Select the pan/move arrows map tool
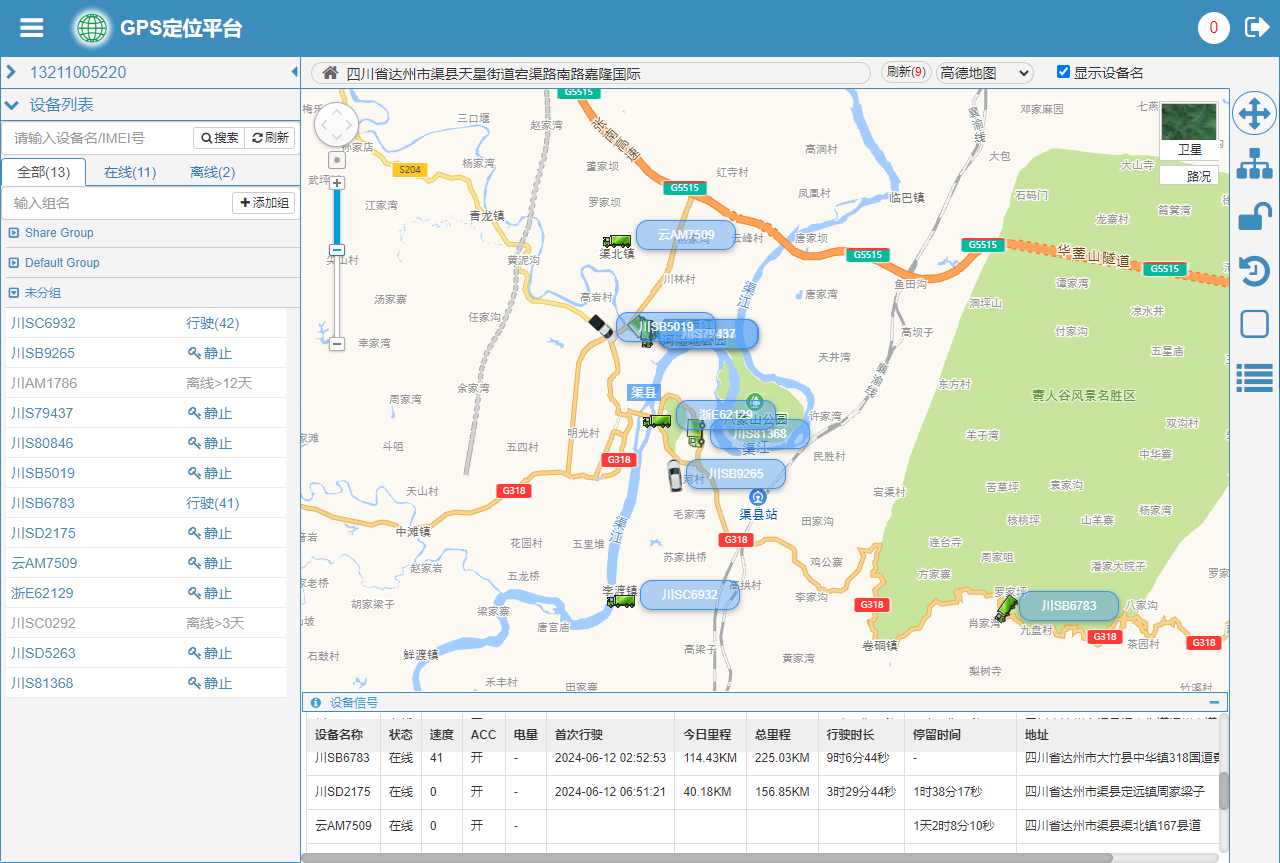This screenshot has width=1280, height=863. click(x=1254, y=114)
